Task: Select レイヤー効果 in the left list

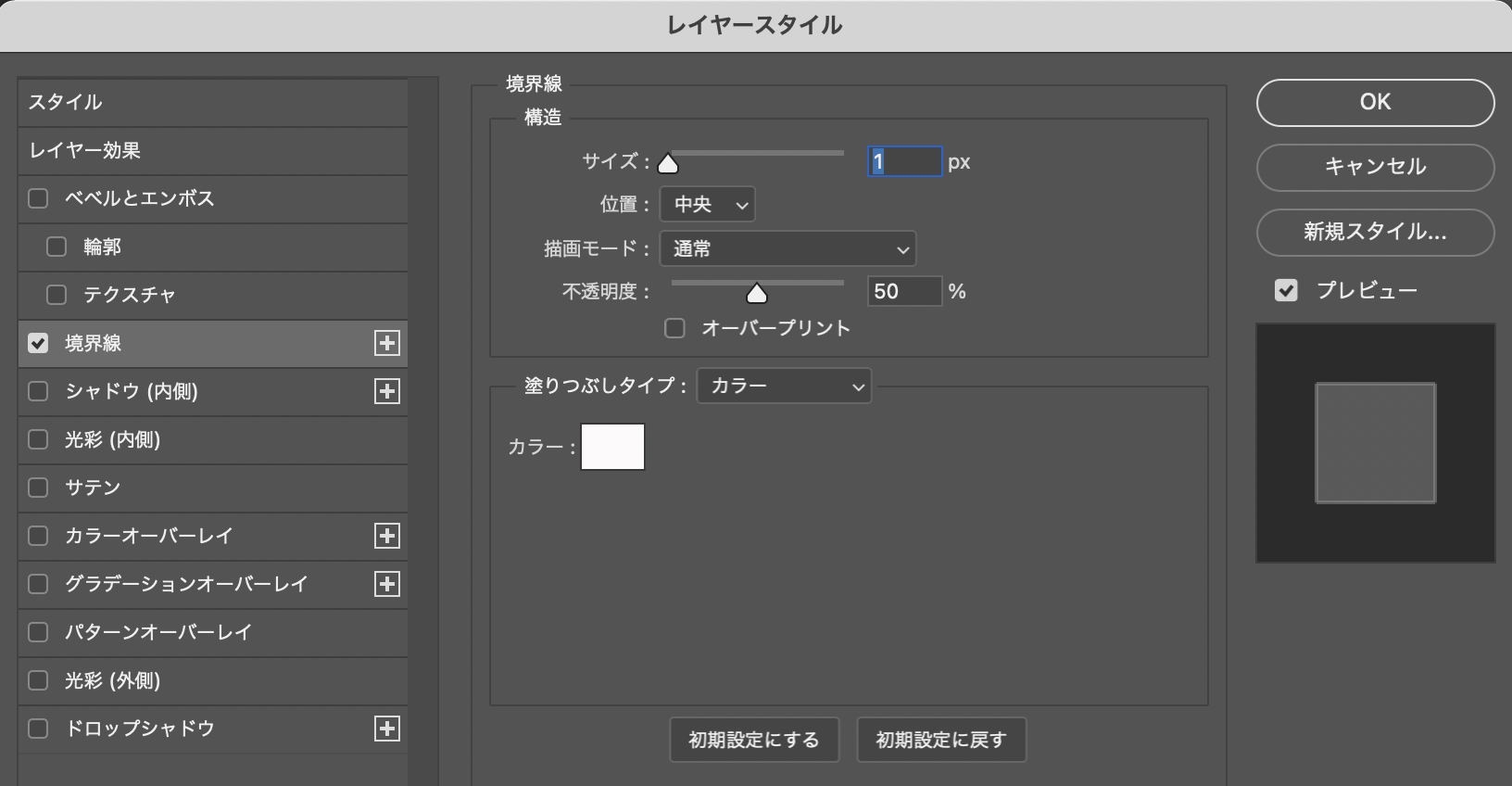Action: [x=212, y=150]
